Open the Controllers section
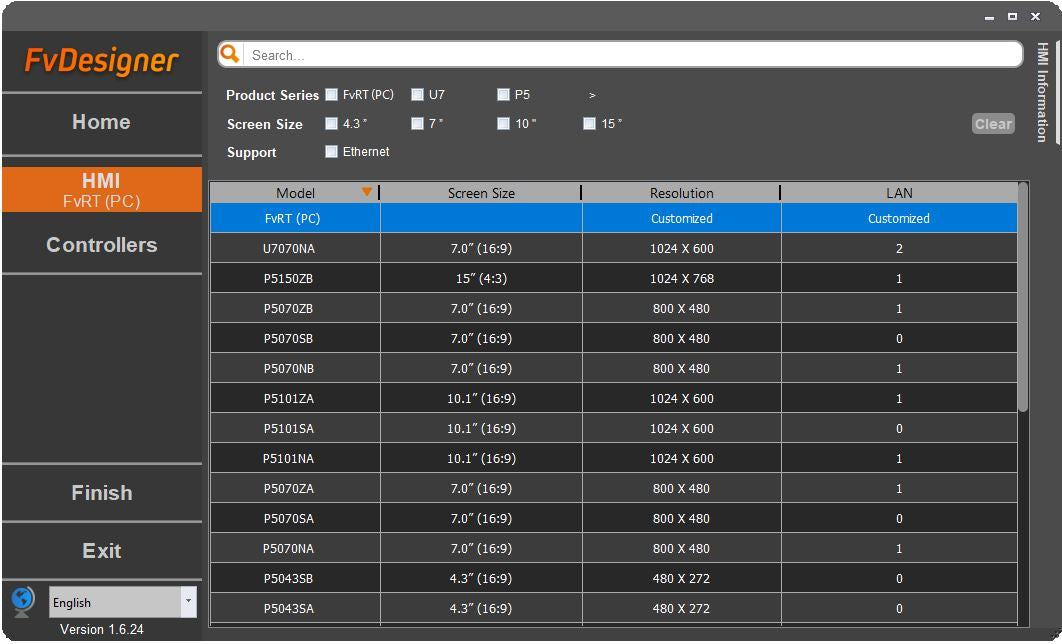 click(101, 245)
